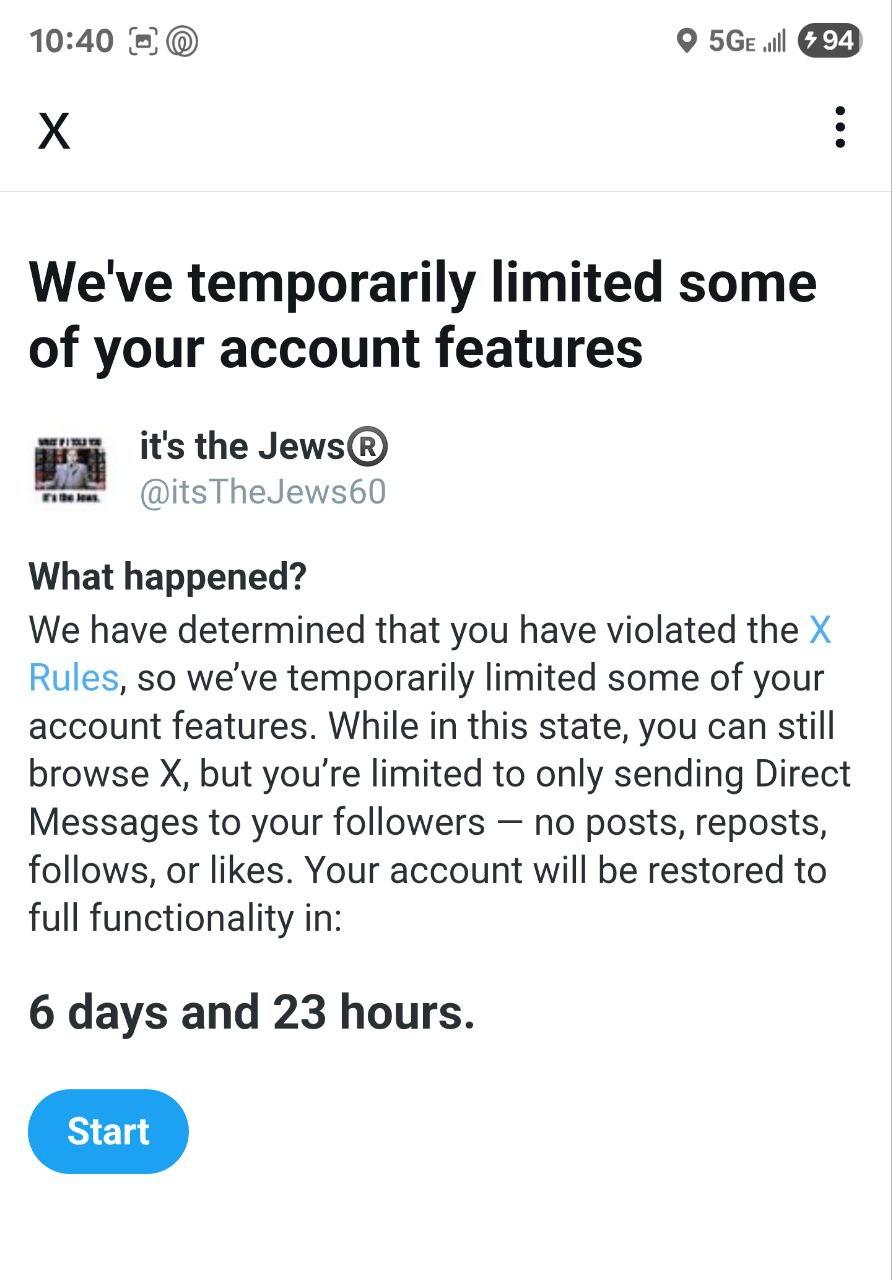Viewport: 892px width, 1280px height.
Task: Tap the 10:40 clock in status bar
Action: (x=72, y=41)
